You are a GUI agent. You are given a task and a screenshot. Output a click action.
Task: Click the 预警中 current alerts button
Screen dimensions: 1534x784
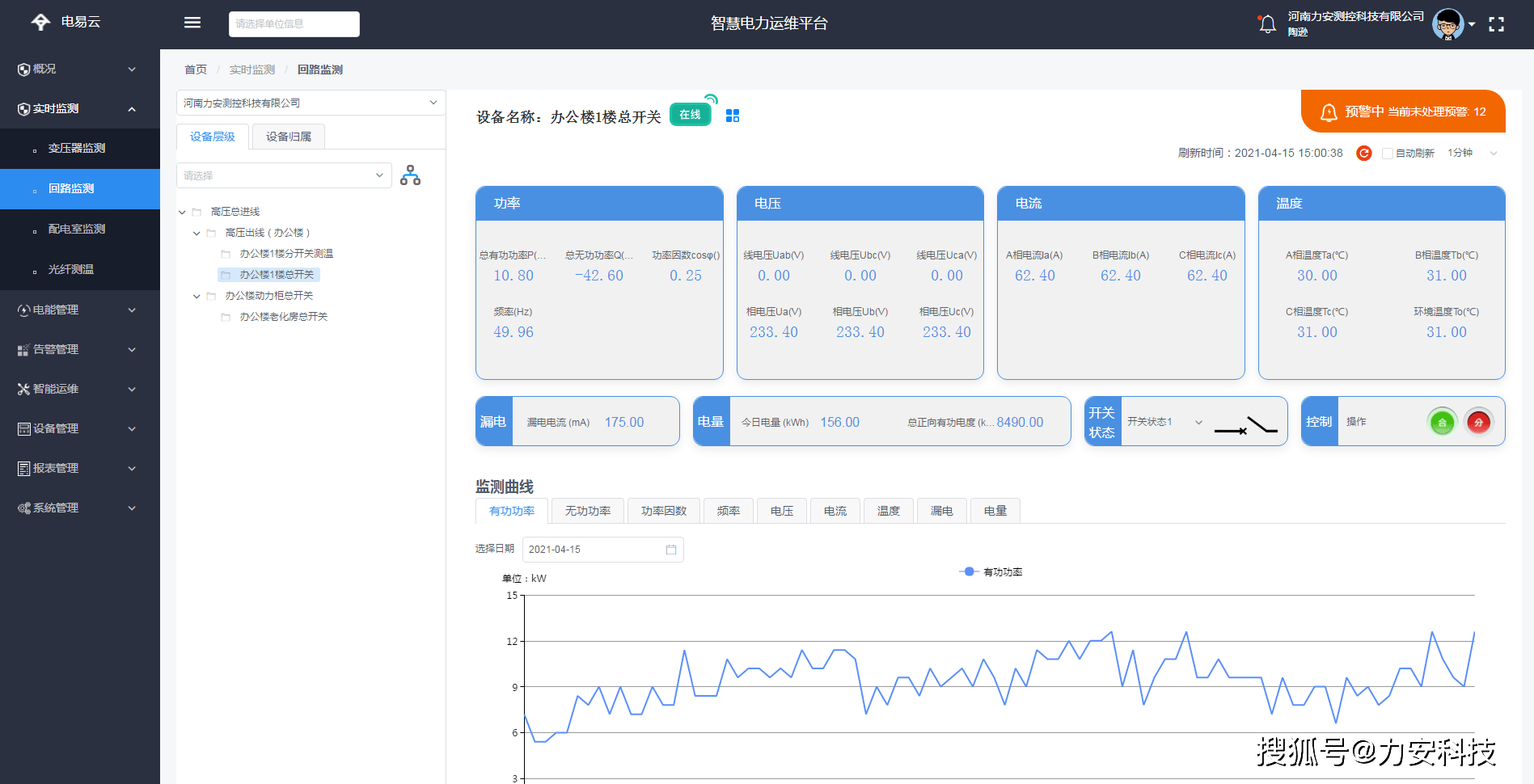coord(1403,112)
